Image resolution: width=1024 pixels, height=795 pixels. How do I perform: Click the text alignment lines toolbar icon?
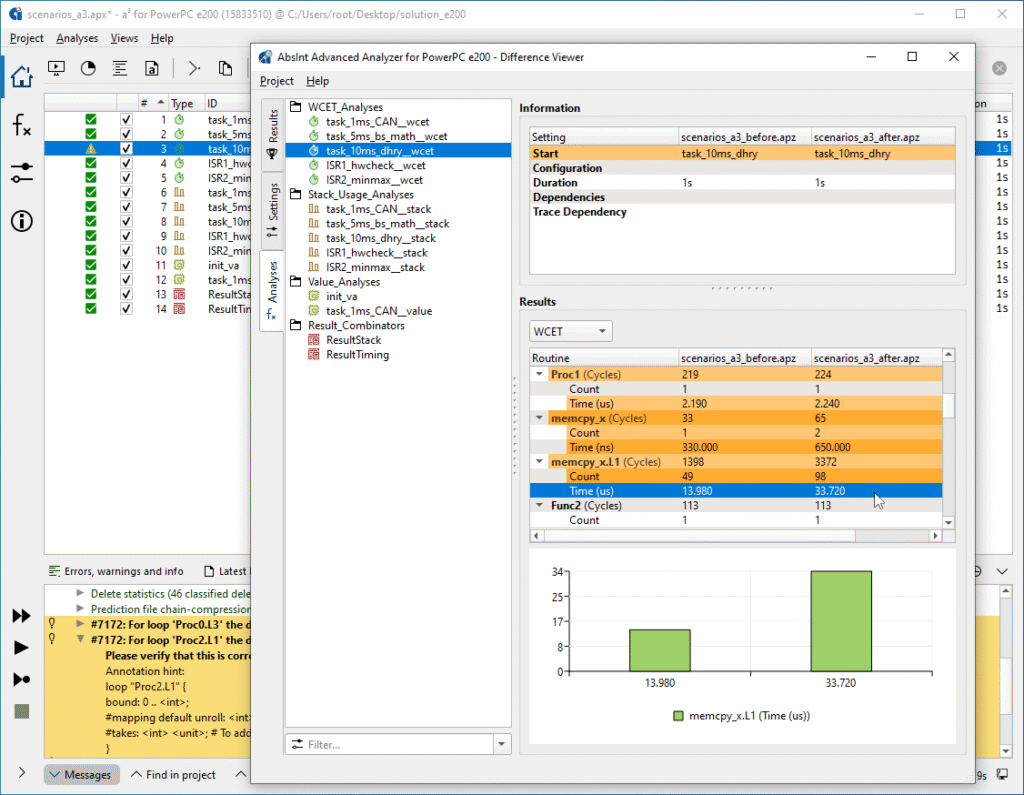click(120, 68)
